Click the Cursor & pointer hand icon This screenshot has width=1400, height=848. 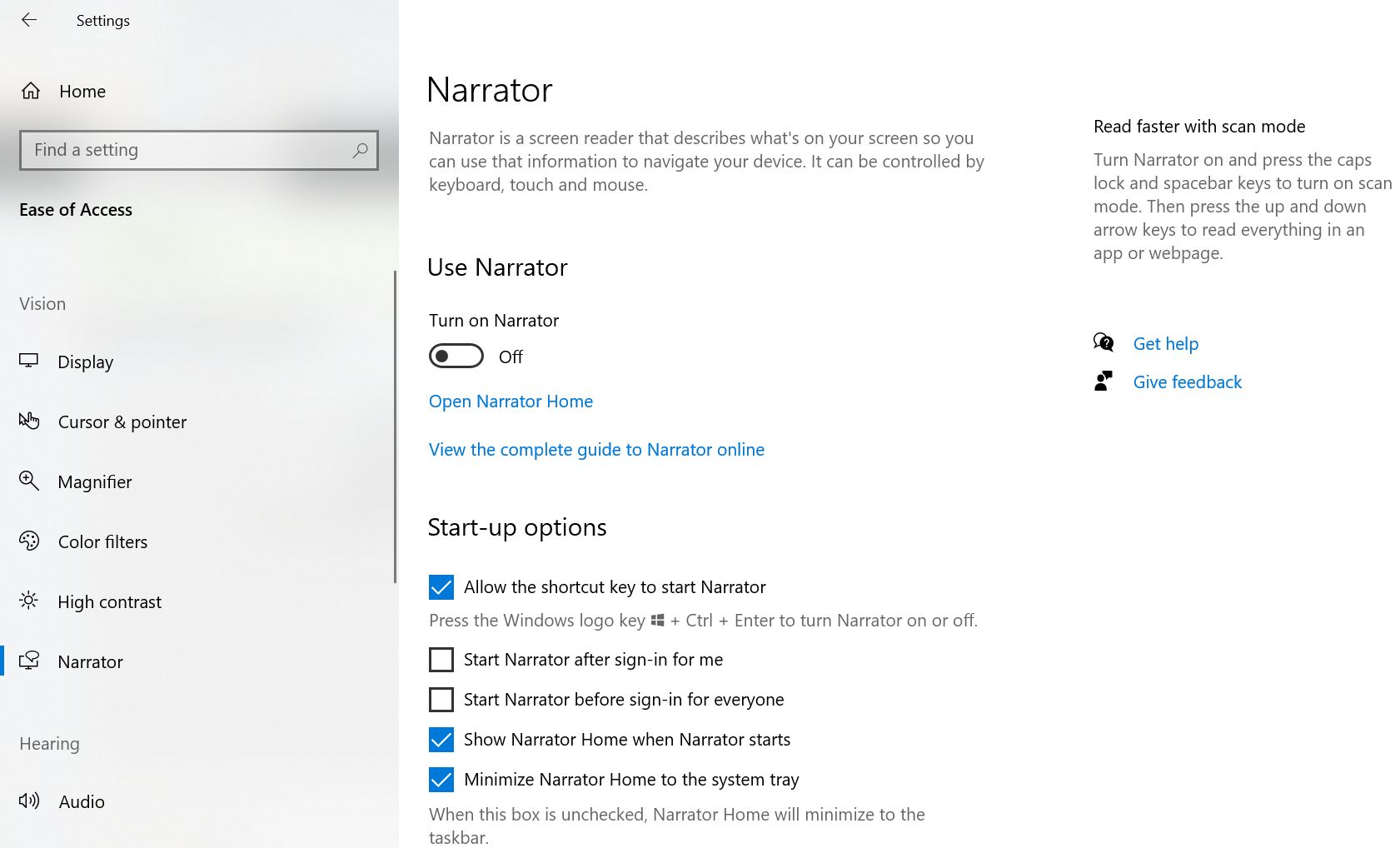pyautogui.click(x=29, y=421)
